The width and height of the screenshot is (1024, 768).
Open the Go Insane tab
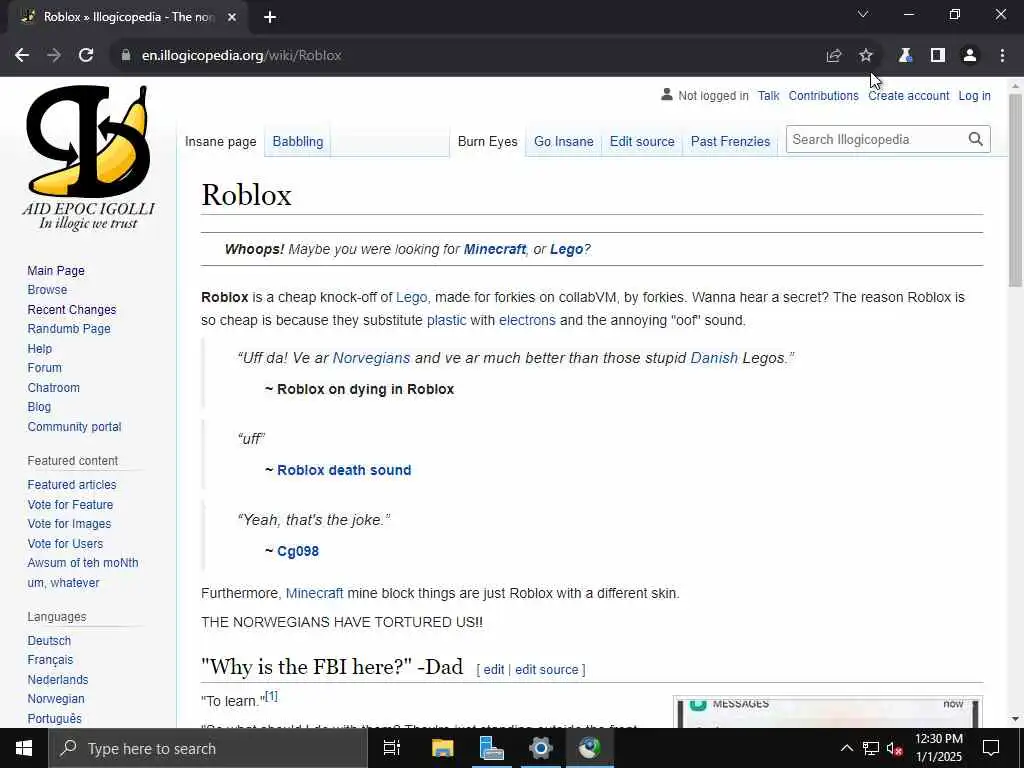pos(564,142)
